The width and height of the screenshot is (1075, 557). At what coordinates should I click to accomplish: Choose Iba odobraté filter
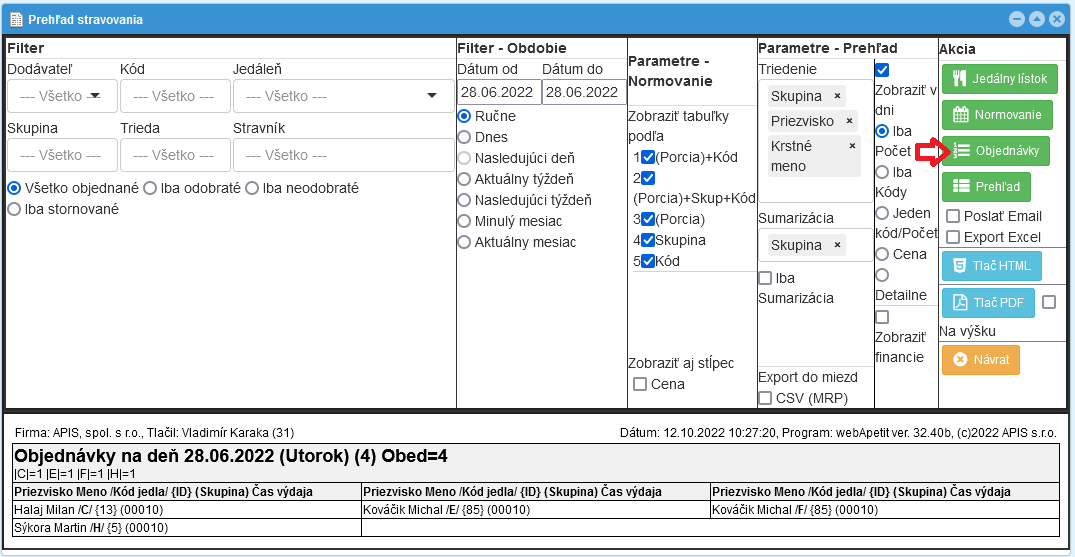point(150,187)
